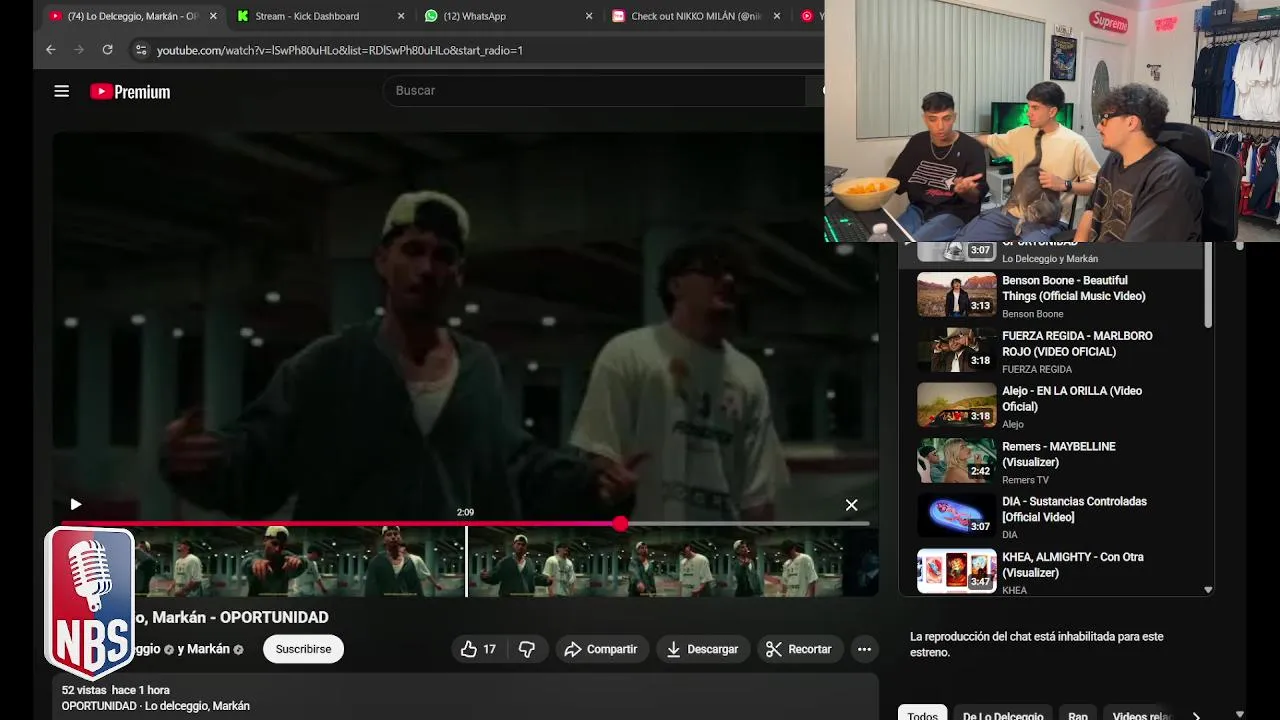Click the playlist scroll-down arrow
This screenshot has height=720, width=1280.
pos(1208,590)
